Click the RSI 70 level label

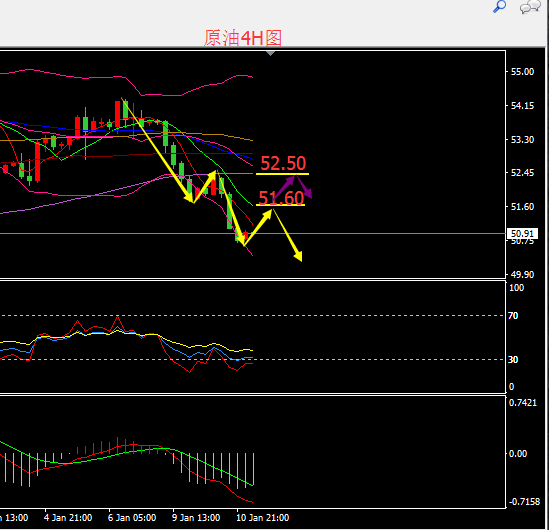tap(513, 316)
